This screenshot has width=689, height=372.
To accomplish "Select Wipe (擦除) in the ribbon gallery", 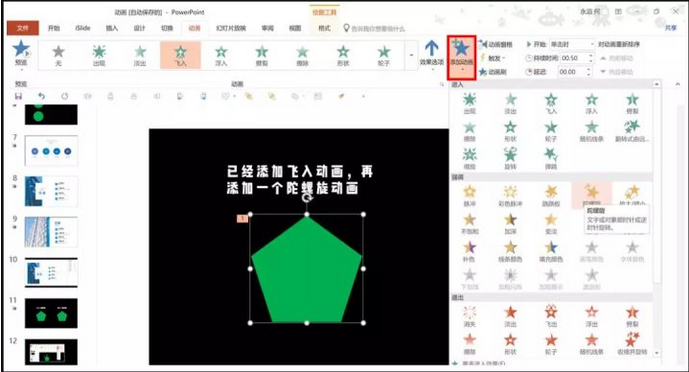I will (x=302, y=55).
